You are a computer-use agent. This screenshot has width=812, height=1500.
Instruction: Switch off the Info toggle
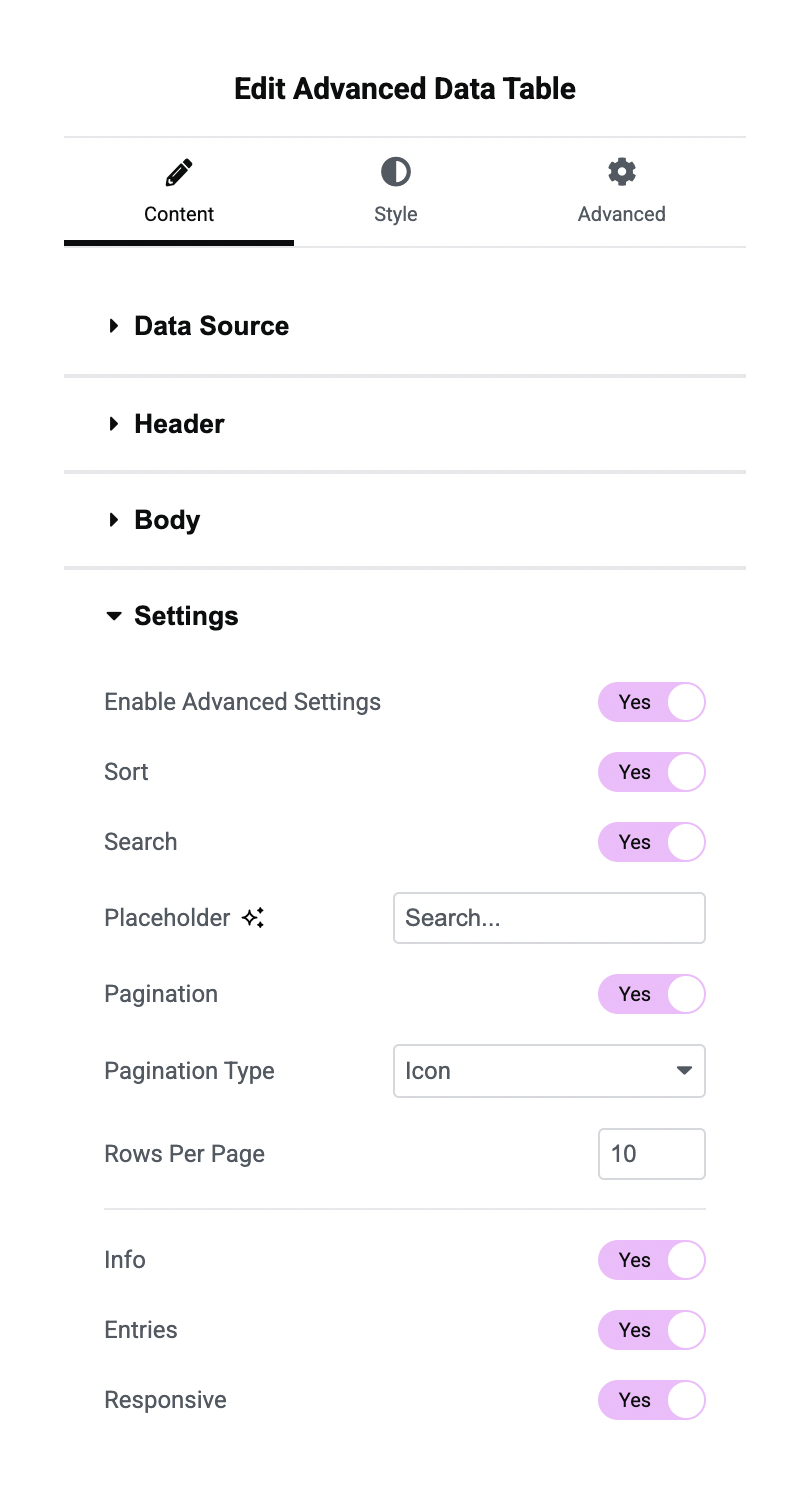tap(651, 1260)
